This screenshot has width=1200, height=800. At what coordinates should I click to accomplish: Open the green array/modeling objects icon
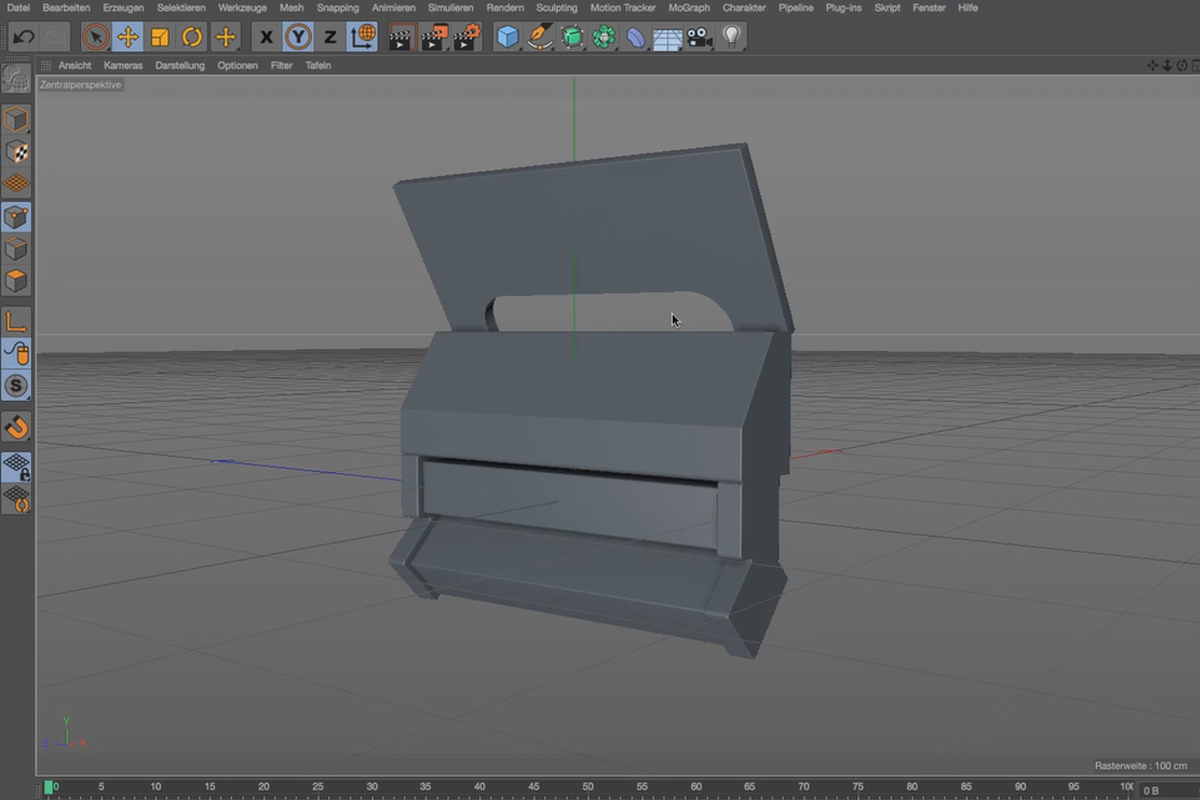point(604,38)
